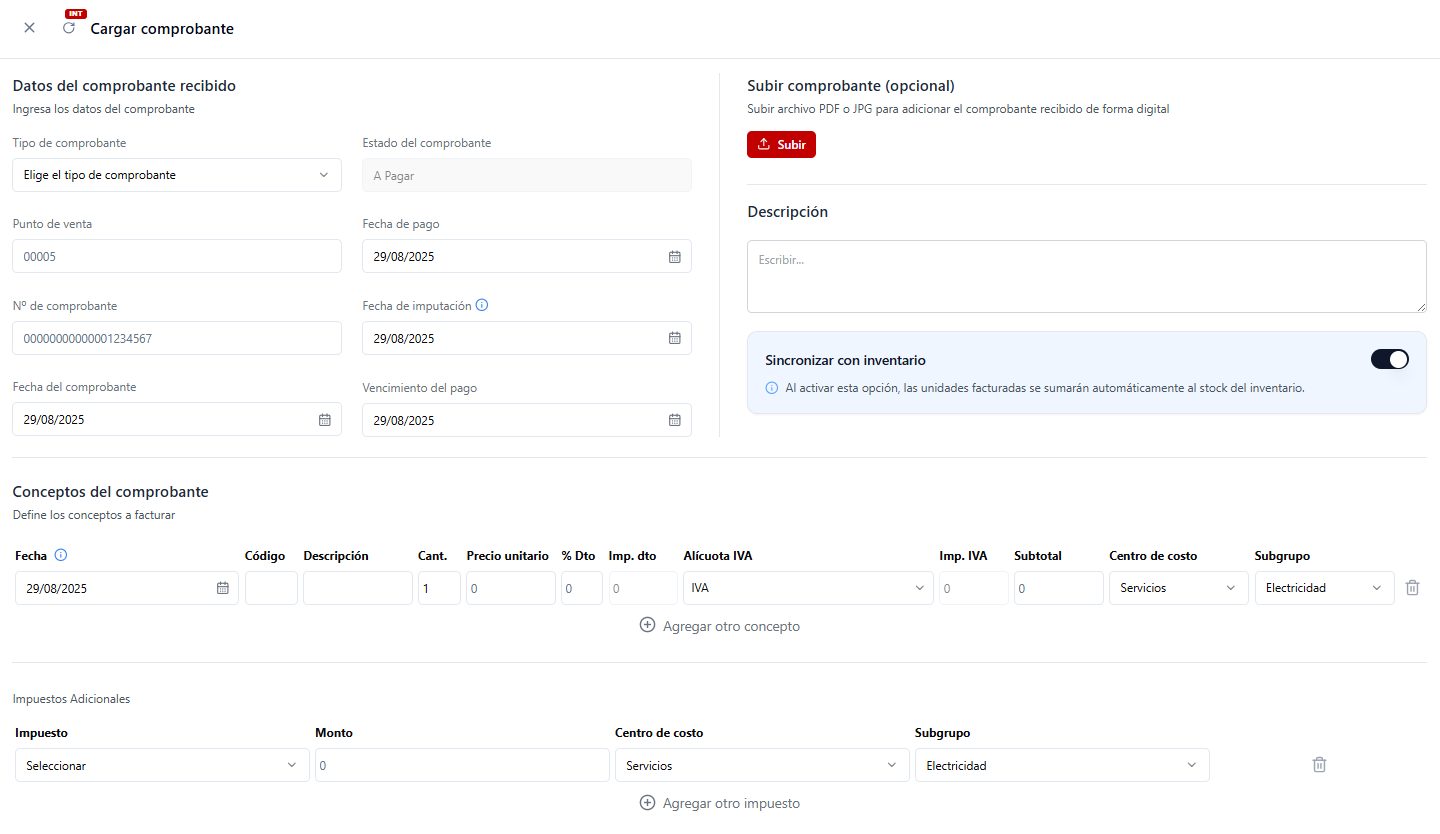Open calendar for Vencimiento del pago
1440x834 pixels.
pos(674,420)
